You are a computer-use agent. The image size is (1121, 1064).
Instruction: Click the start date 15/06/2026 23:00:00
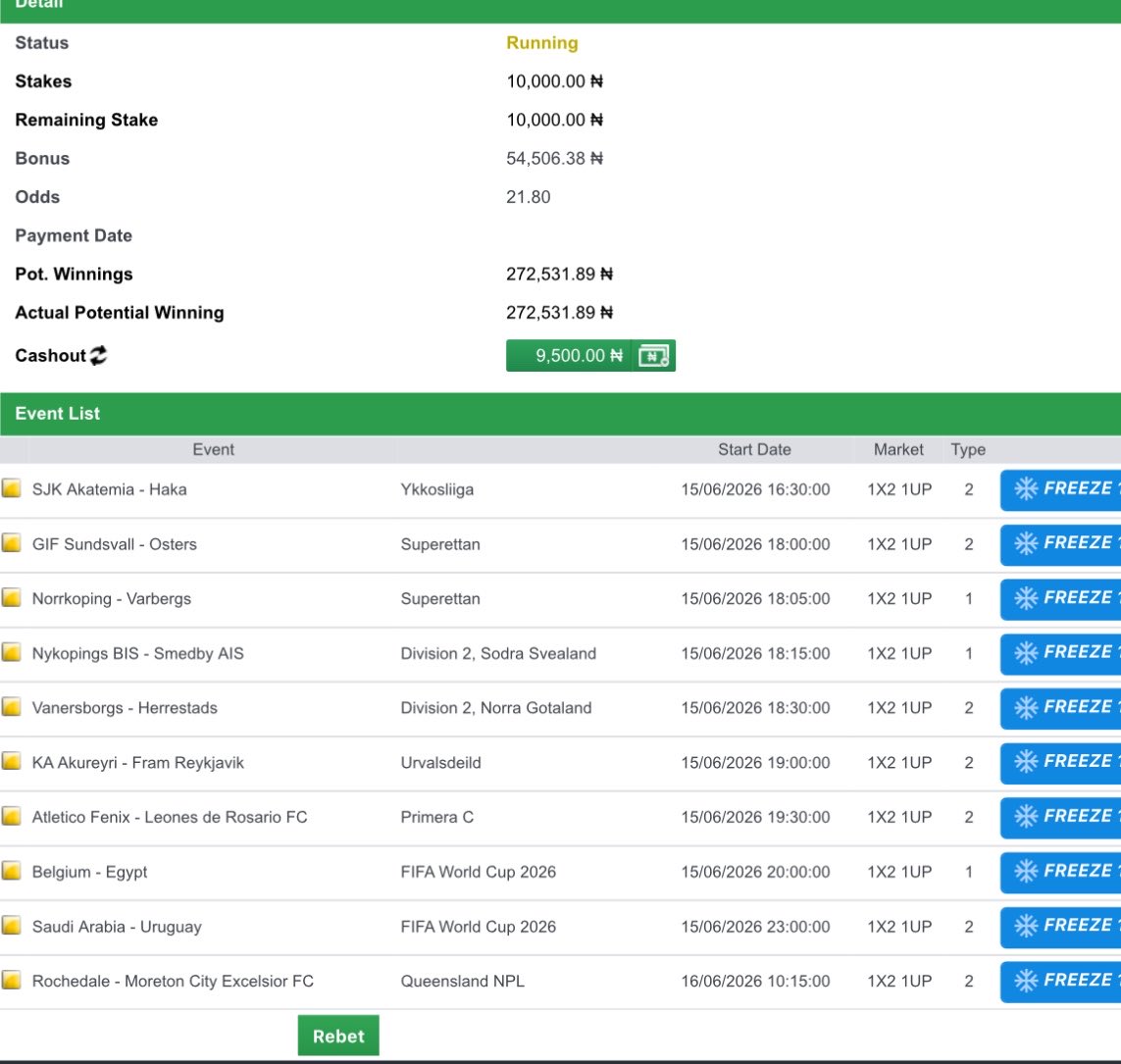point(755,927)
